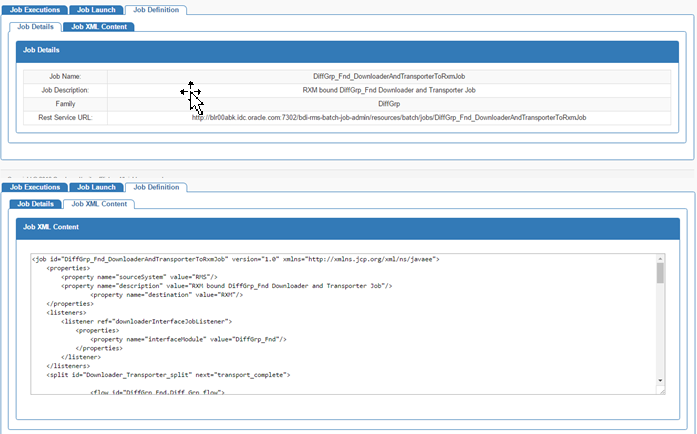
Task: Click the 'Family' label cell
Action: point(65,104)
